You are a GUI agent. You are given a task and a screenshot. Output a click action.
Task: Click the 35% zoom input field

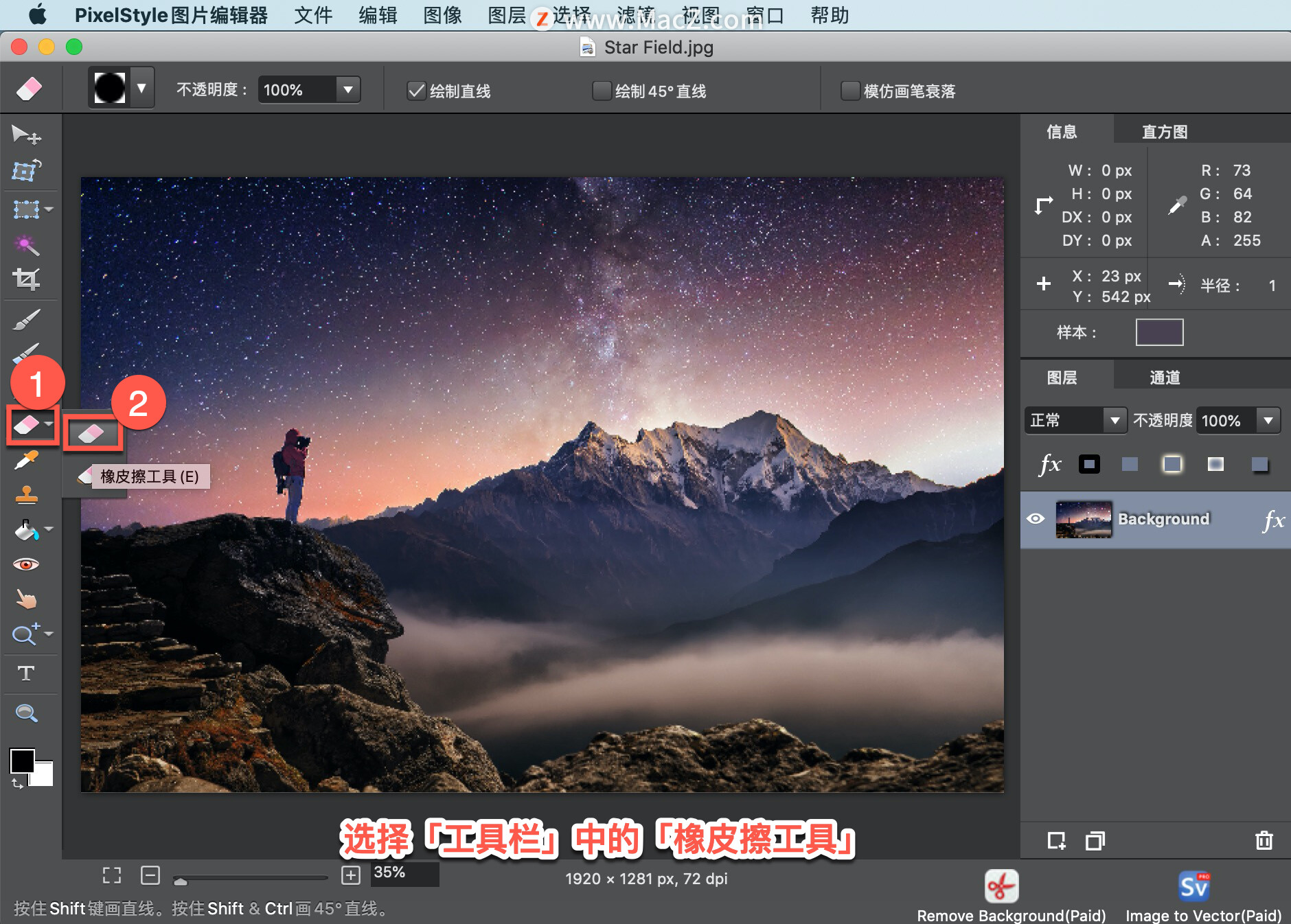pyautogui.click(x=404, y=873)
